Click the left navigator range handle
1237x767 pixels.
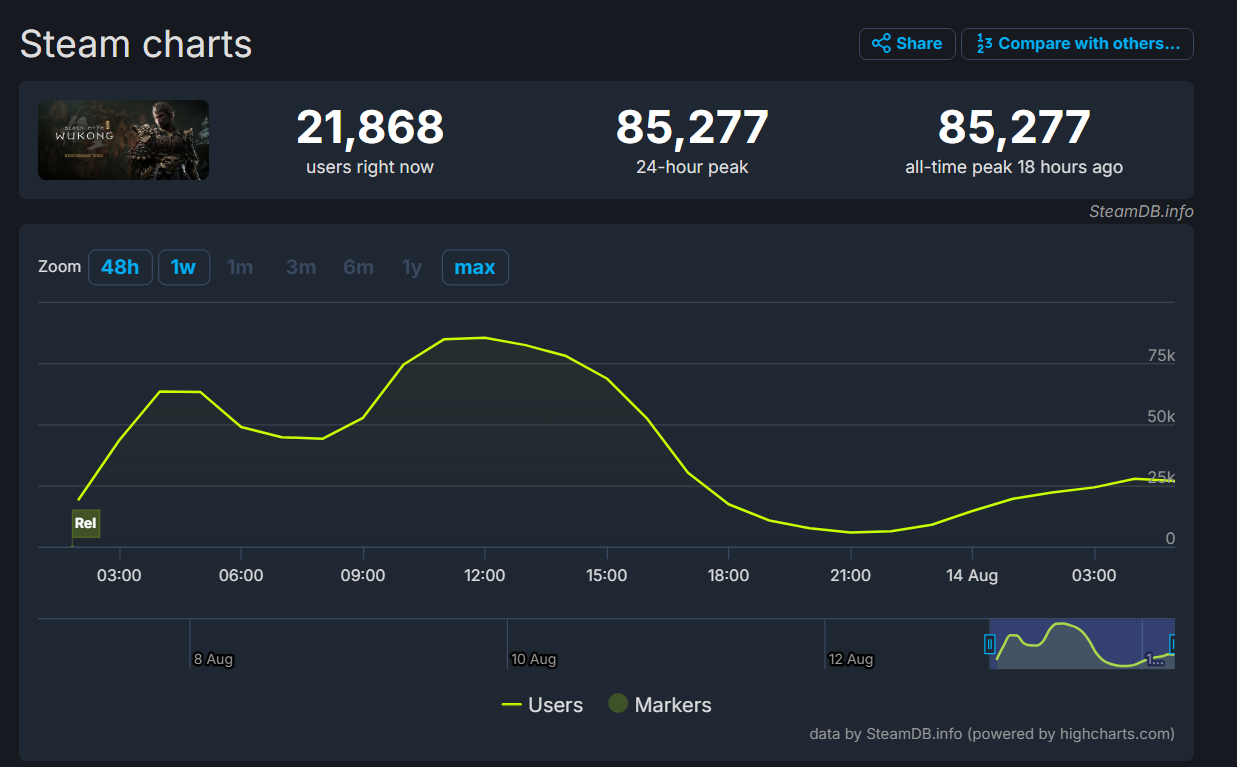[x=990, y=643]
